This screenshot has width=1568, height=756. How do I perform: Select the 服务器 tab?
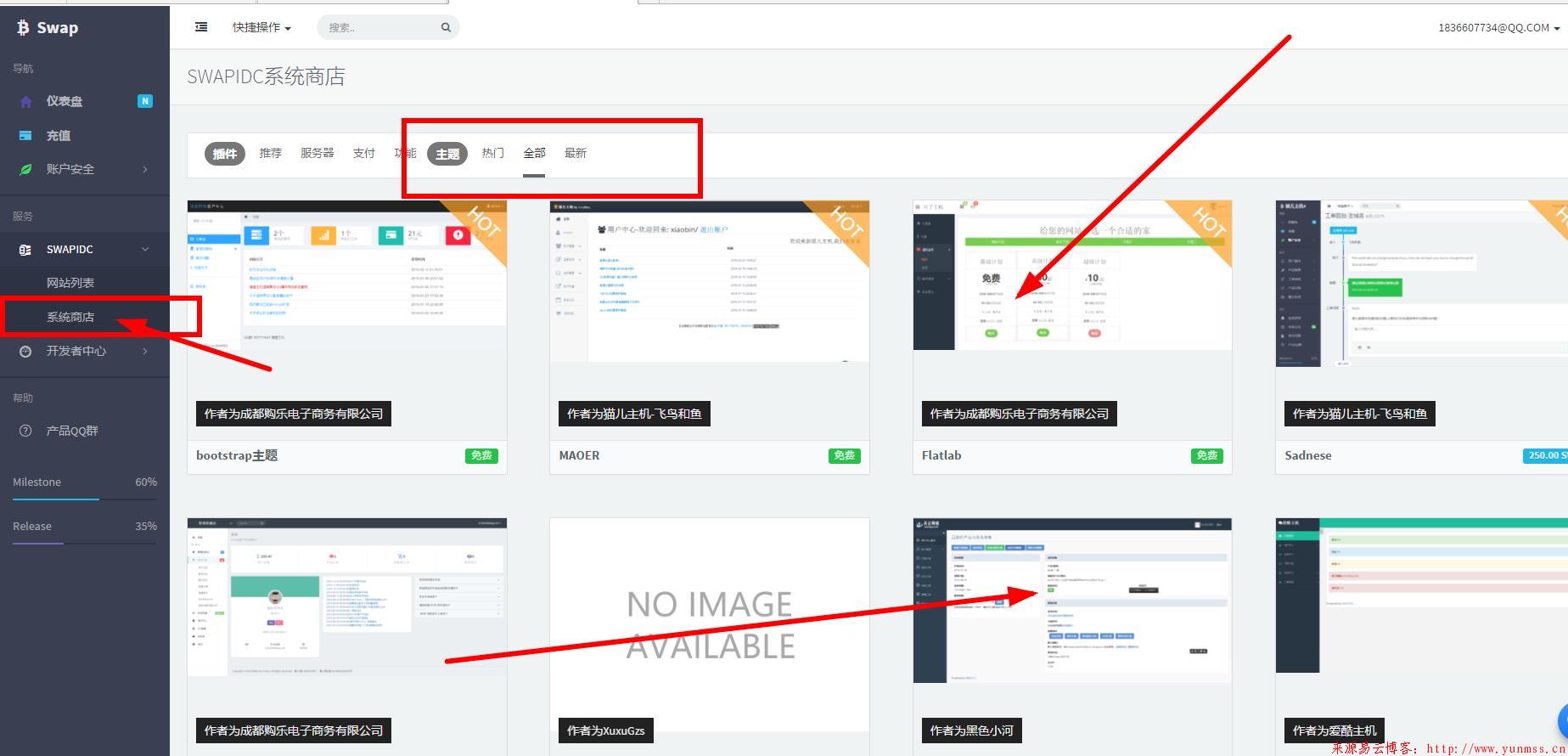[x=318, y=153]
